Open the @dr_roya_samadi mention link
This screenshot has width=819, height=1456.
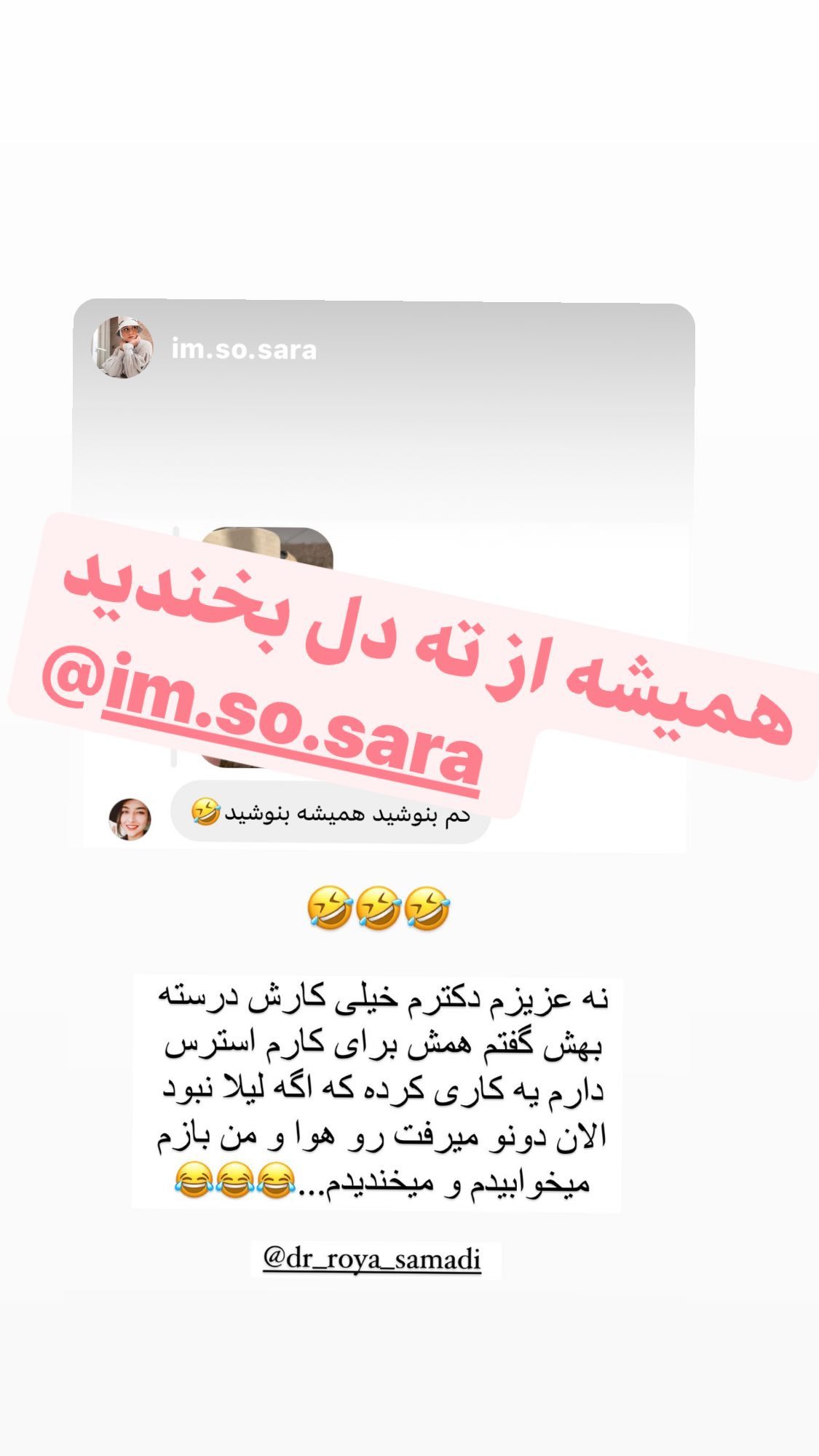click(372, 1258)
